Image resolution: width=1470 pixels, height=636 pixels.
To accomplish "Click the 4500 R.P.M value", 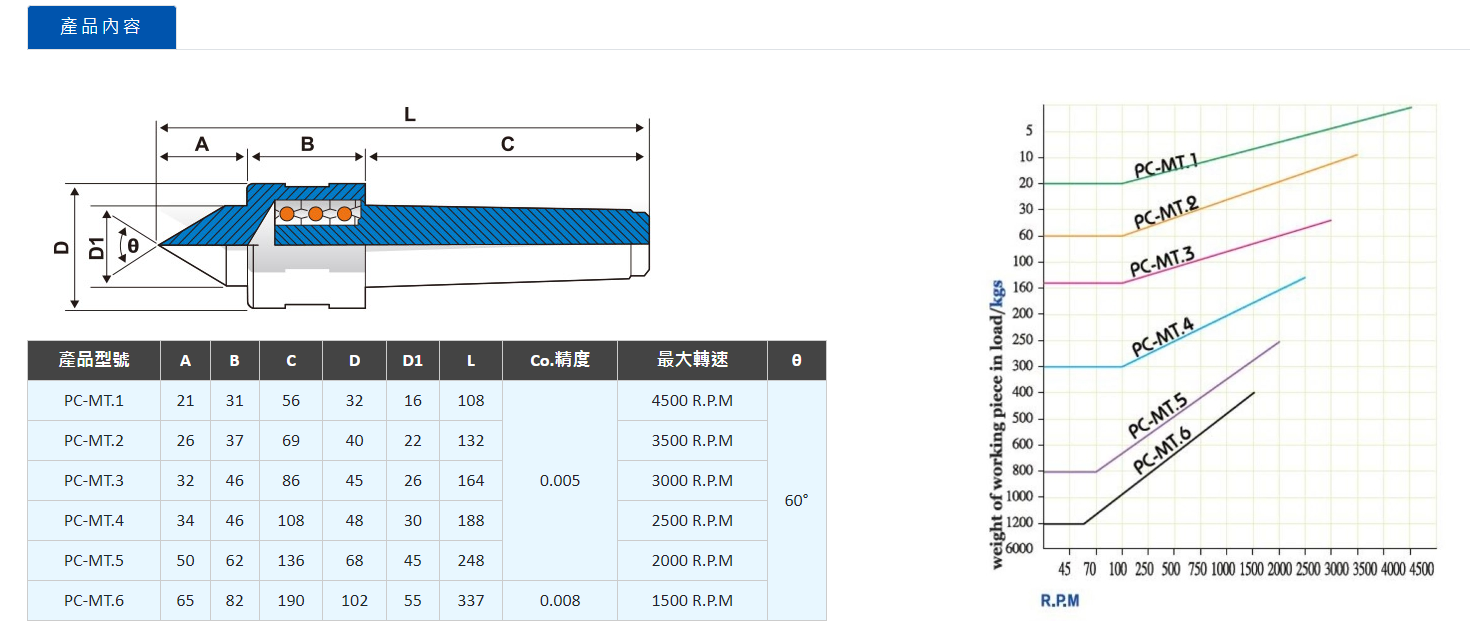I will (691, 400).
